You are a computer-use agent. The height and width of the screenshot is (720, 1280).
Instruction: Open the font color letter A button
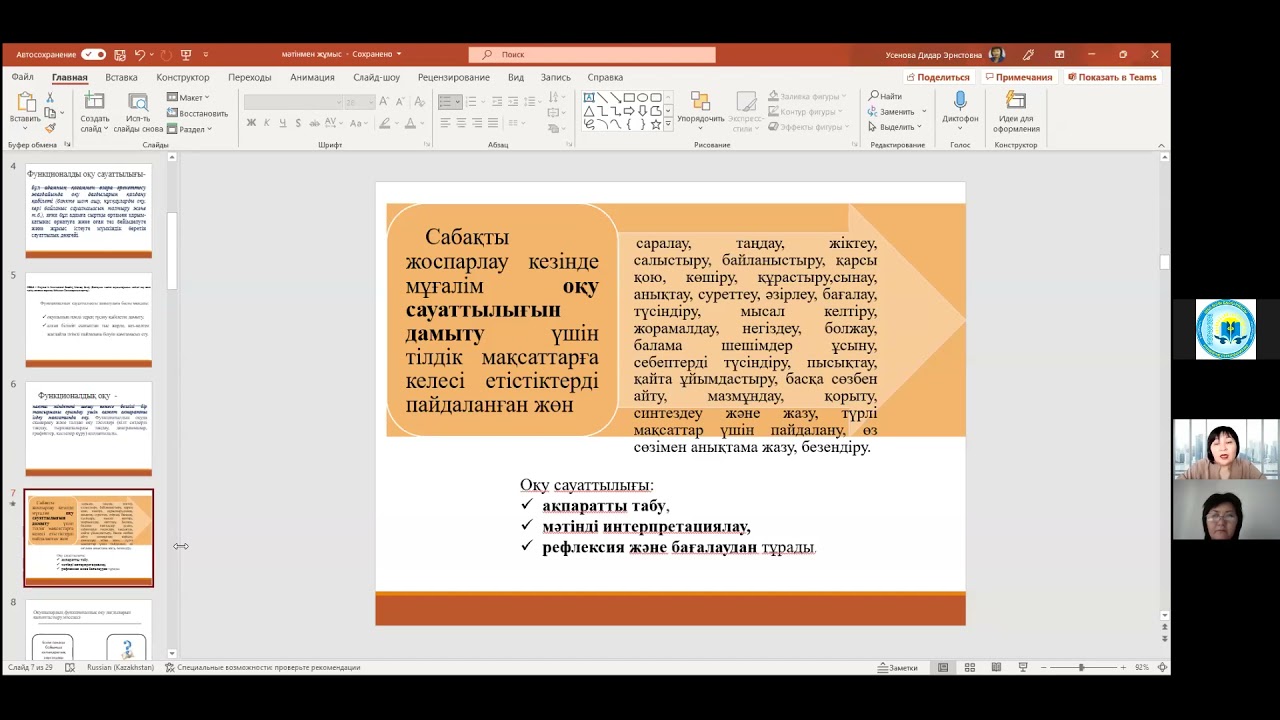pyautogui.click(x=410, y=123)
